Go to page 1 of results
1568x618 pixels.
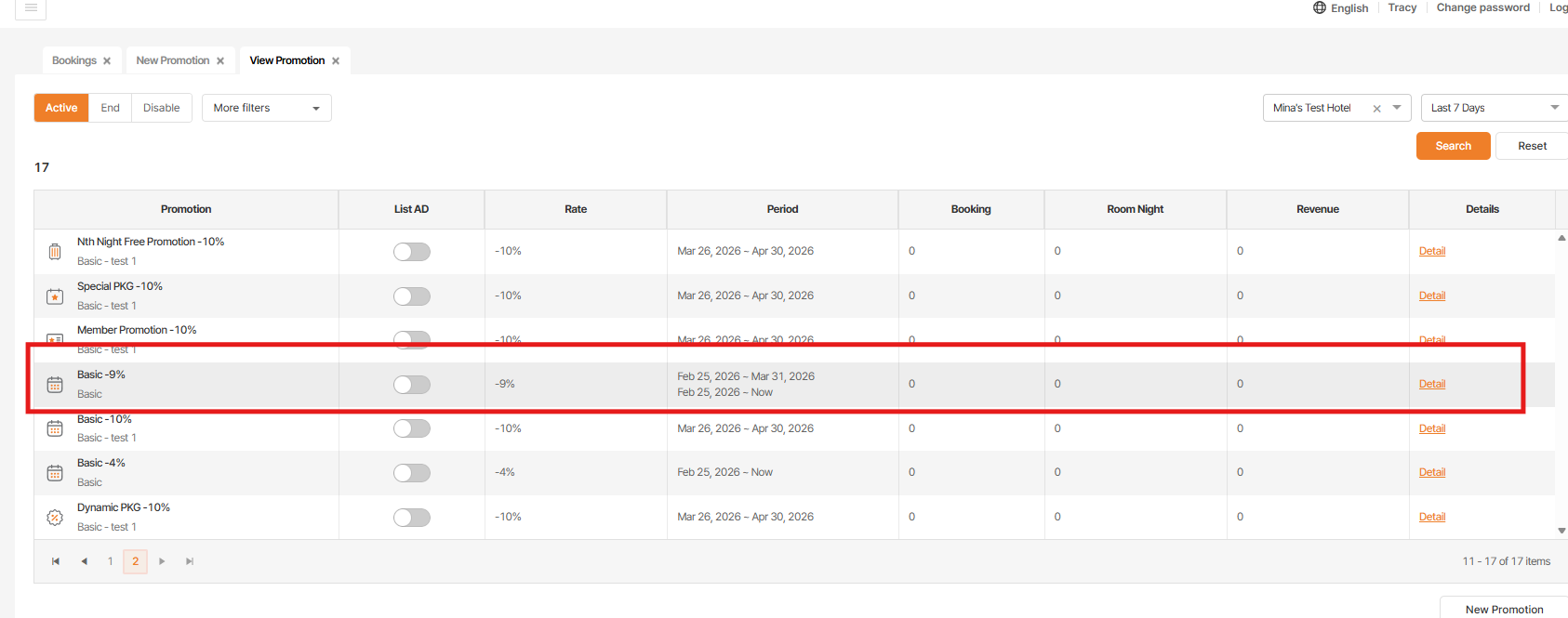click(x=110, y=561)
